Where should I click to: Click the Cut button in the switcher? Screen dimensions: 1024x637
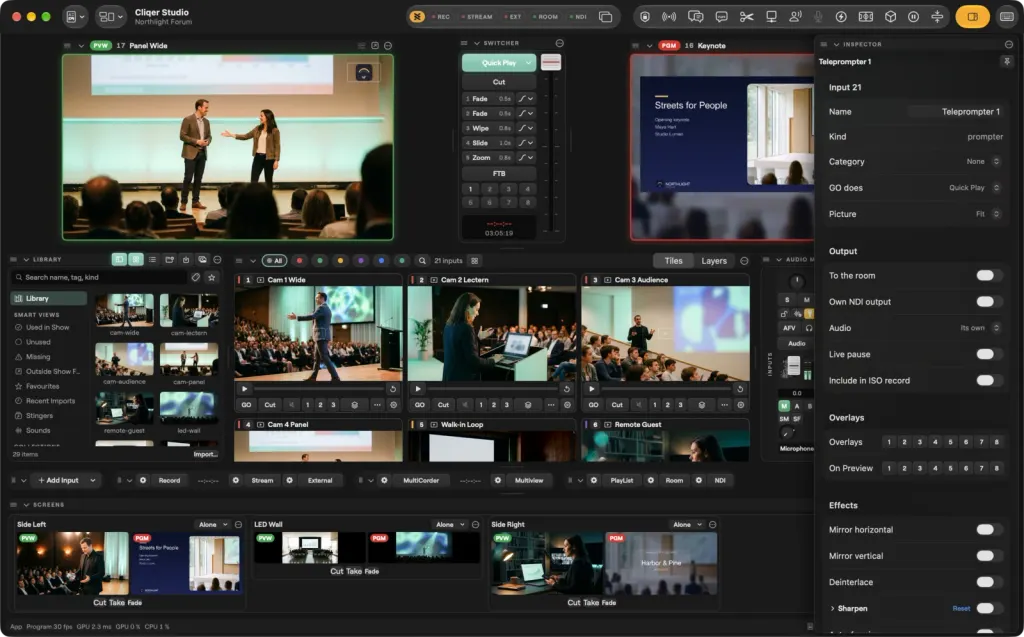[x=499, y=82]
